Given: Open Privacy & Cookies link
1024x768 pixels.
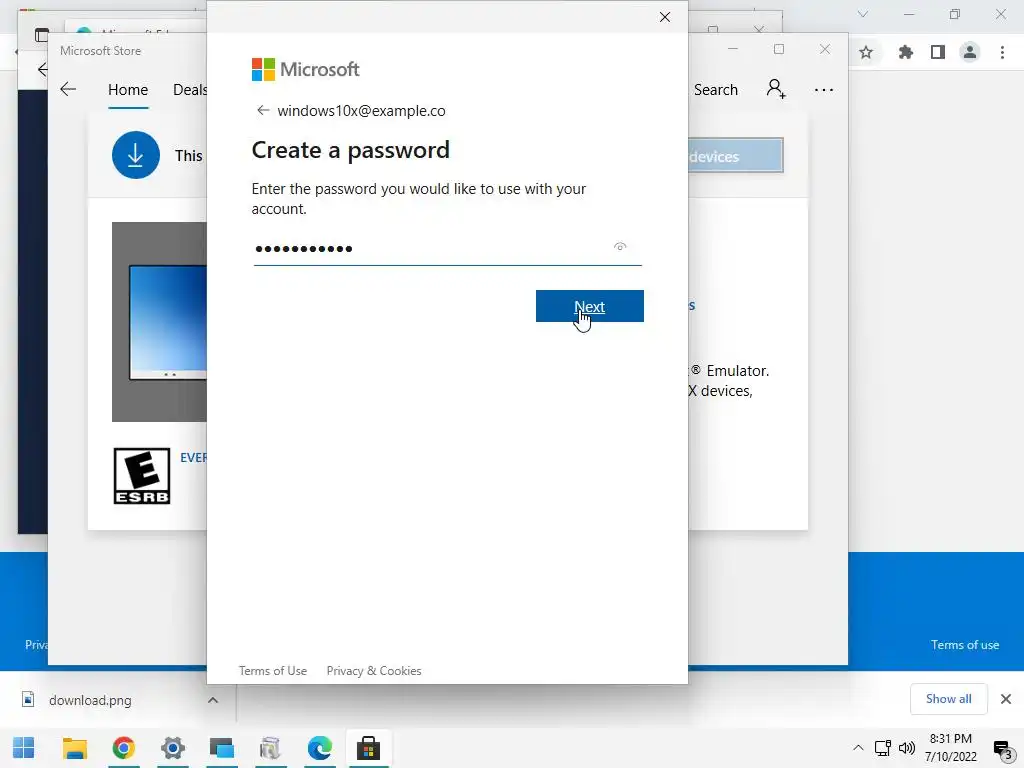Looking at the screenshot, I should coord(374,671).
